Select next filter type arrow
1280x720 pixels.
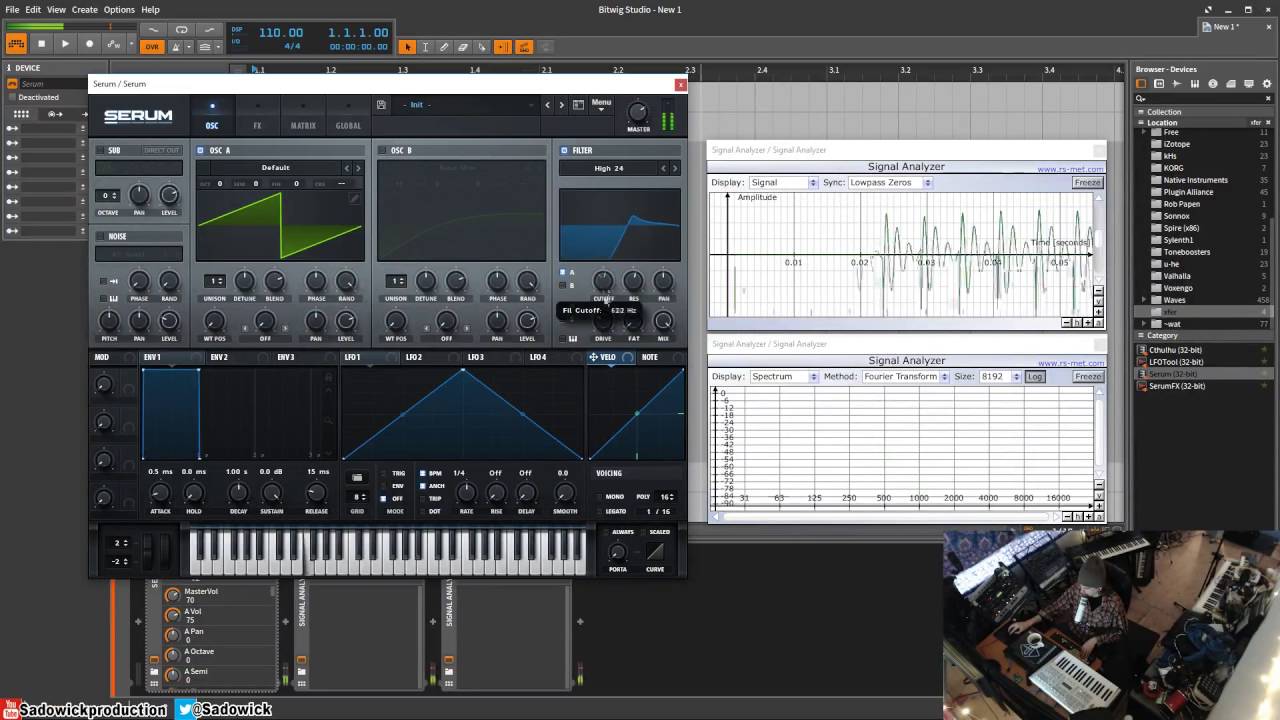(x=674, y=168)
